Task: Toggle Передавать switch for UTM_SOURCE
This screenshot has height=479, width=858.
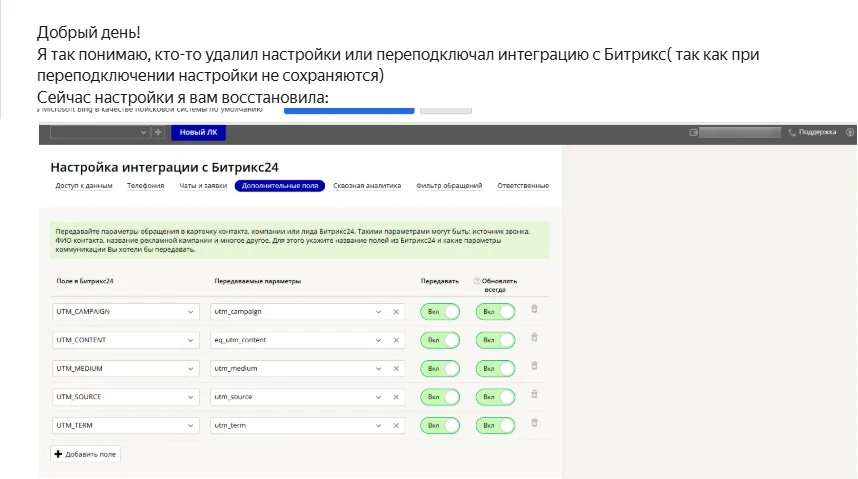Action: click(440, 397)
